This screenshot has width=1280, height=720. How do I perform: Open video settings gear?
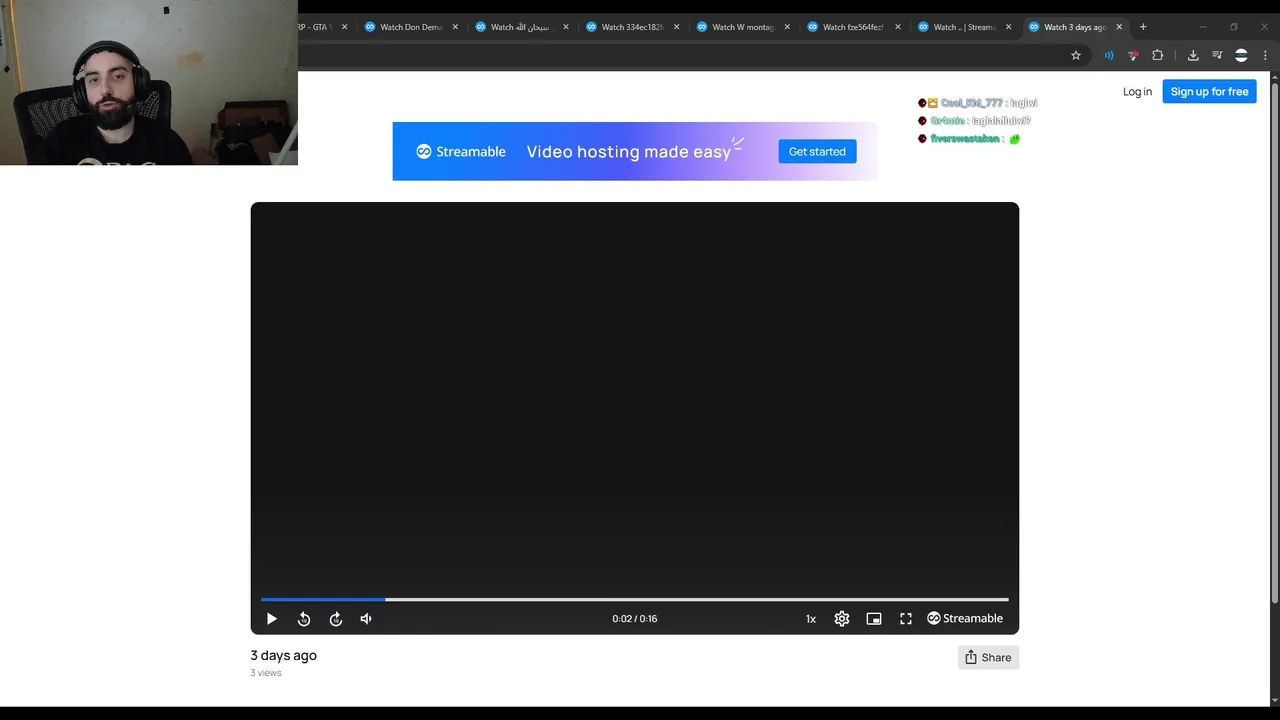coord(842,619)
